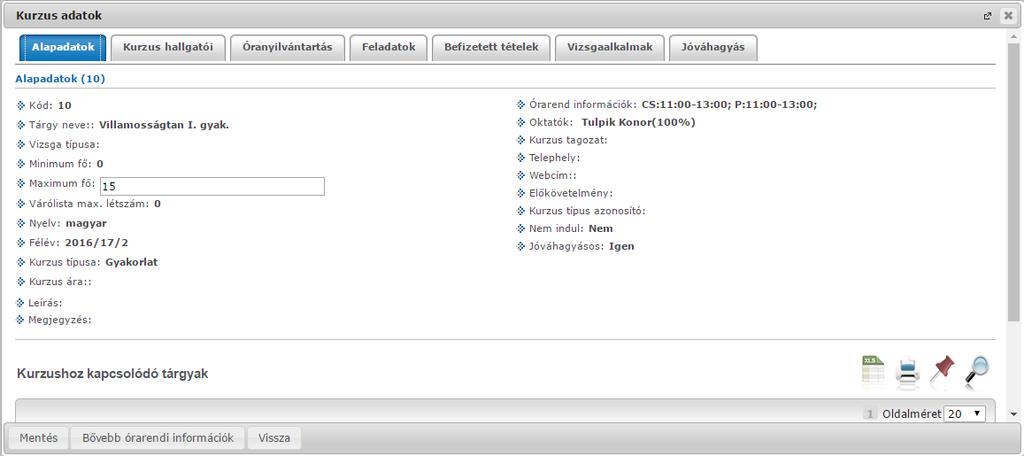Click the red pushpin icon
The width and height of the screenshot is (1024, 456).
[942, 370]
